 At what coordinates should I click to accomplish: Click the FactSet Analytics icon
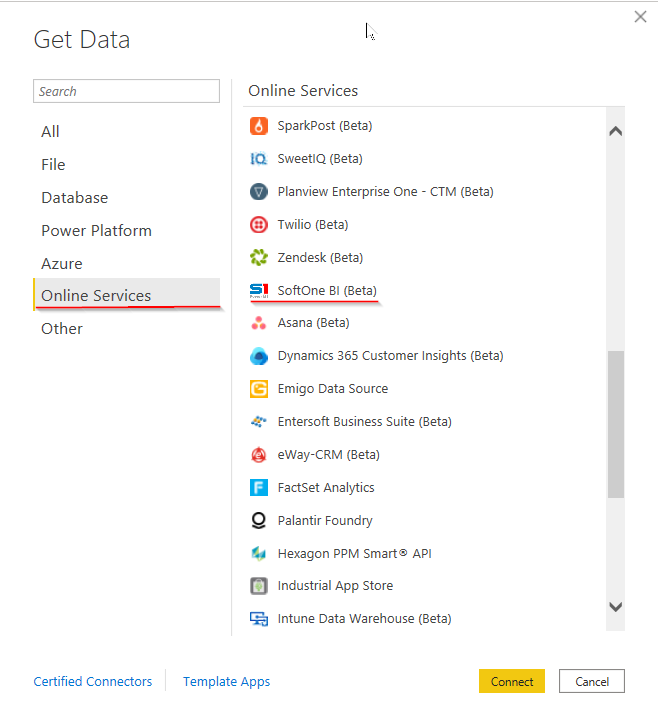(259, 488)
